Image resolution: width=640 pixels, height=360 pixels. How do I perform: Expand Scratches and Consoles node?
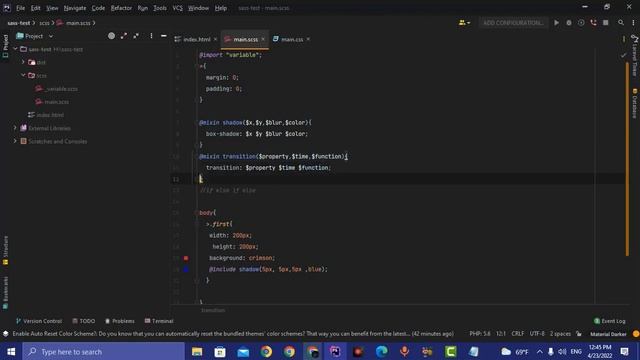pos(15,141)
